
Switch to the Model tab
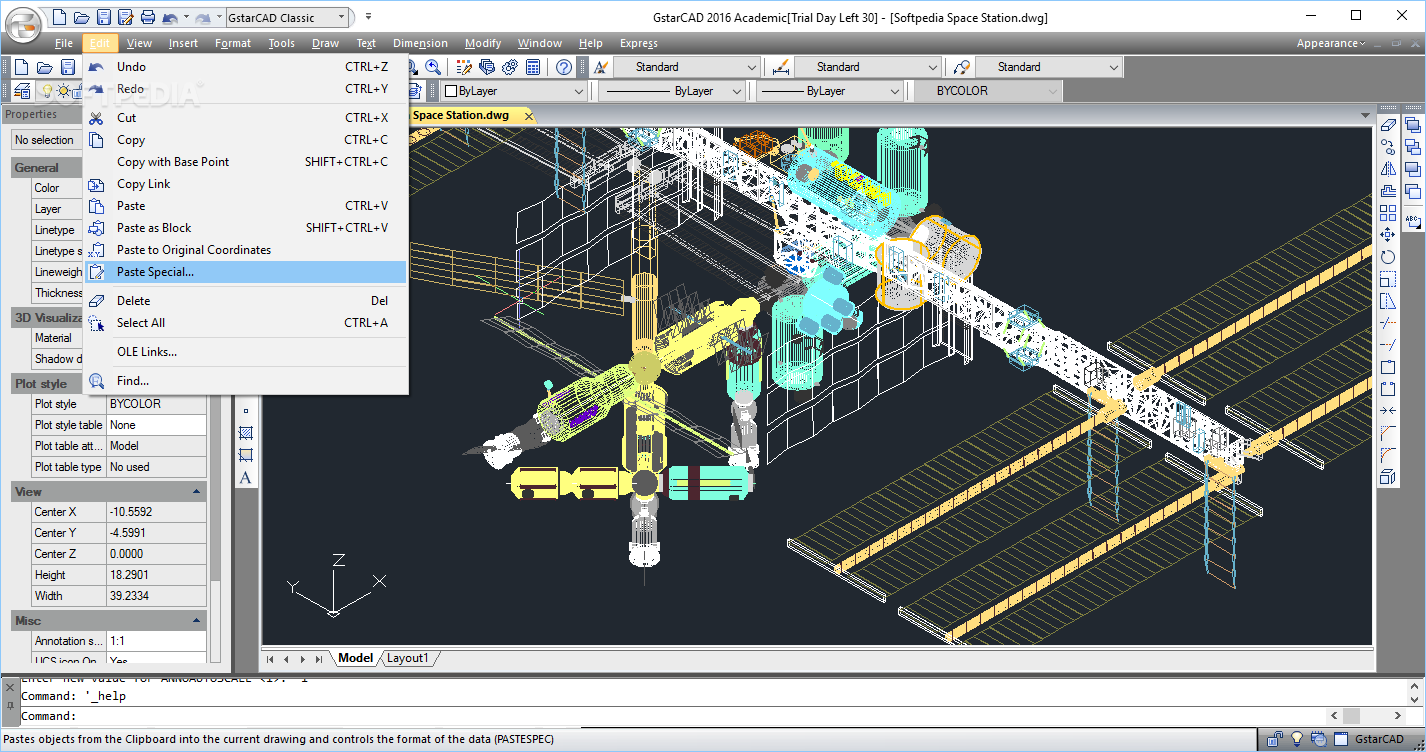coord(355,658)
